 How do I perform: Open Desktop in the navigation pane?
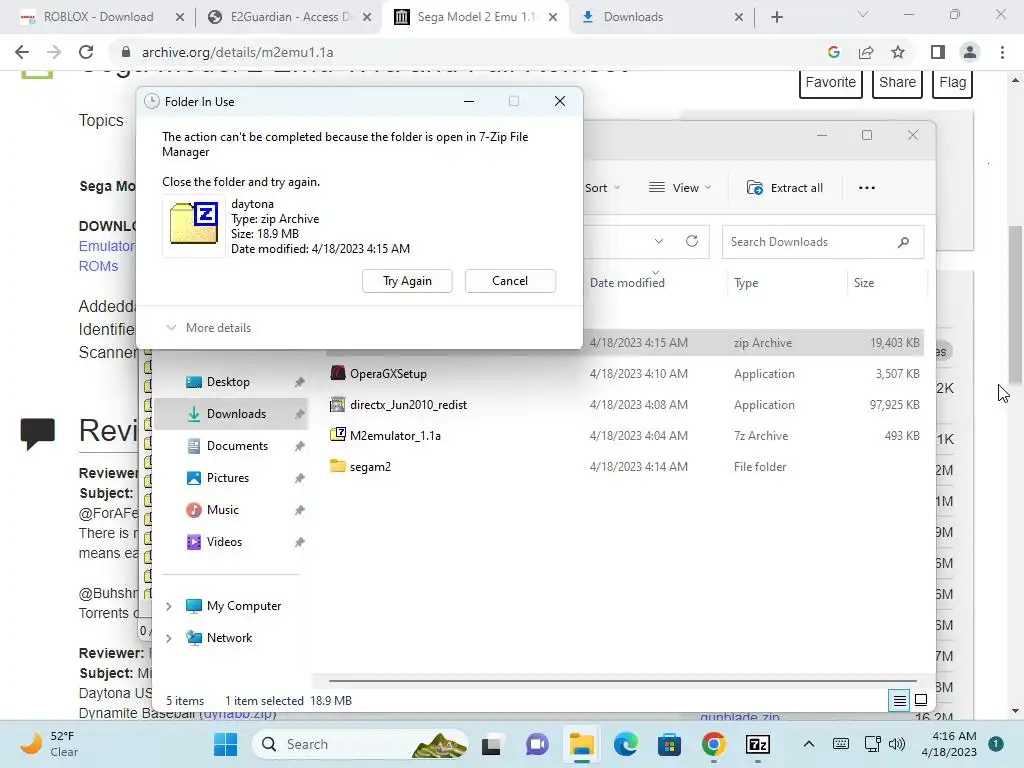tap(228, 382)
